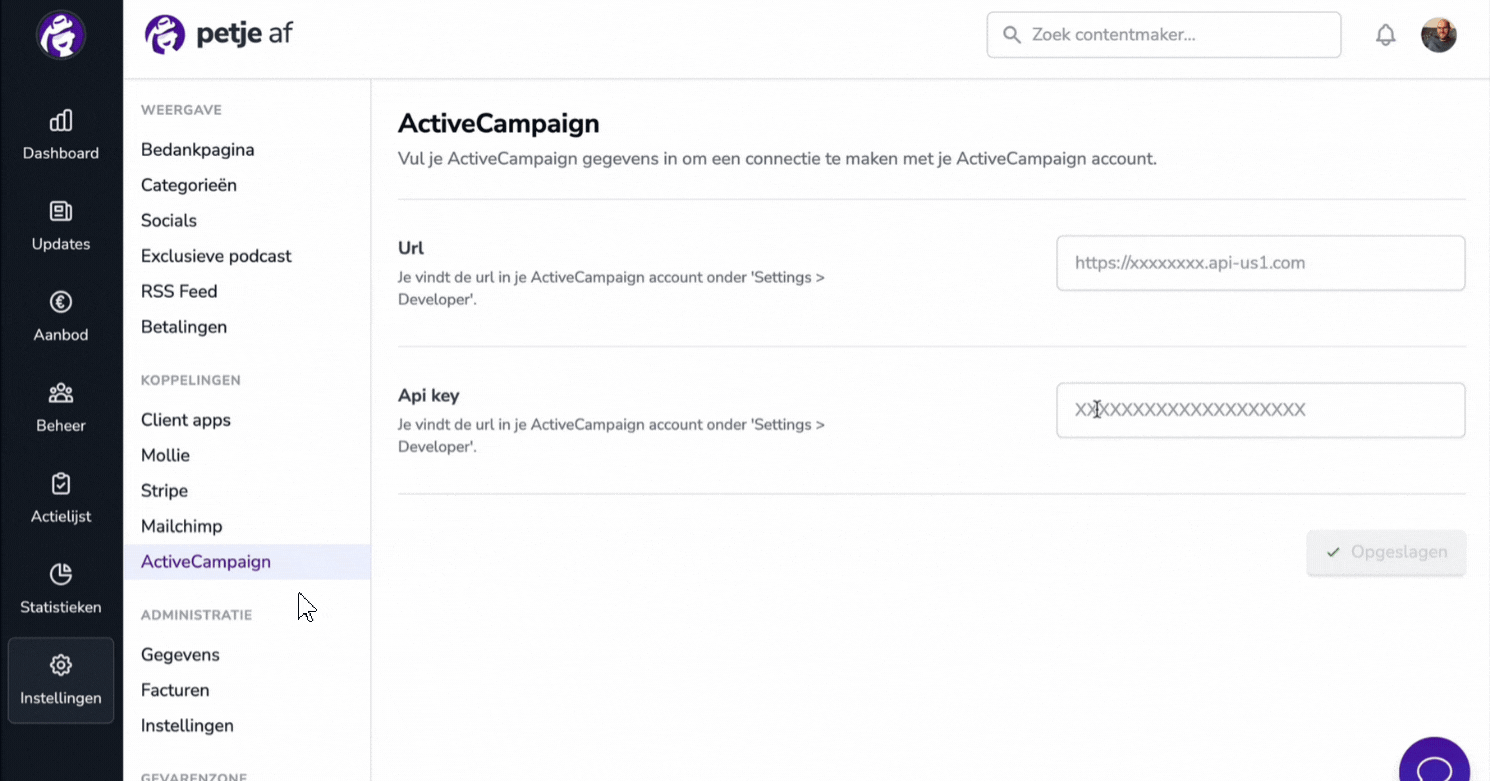Select Mailchimp in the Koppelingen menu
Viewport: 1490px width, 782px height.
pos(182,526)
